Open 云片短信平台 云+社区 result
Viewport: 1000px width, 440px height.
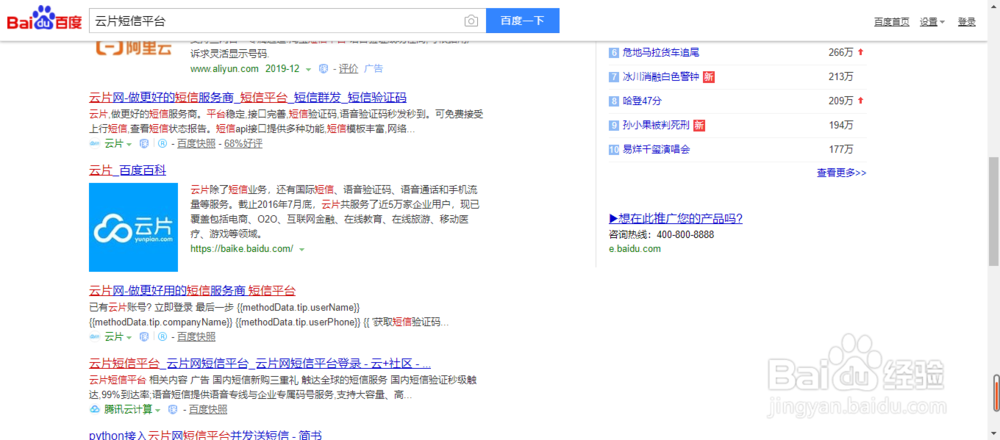260,364
